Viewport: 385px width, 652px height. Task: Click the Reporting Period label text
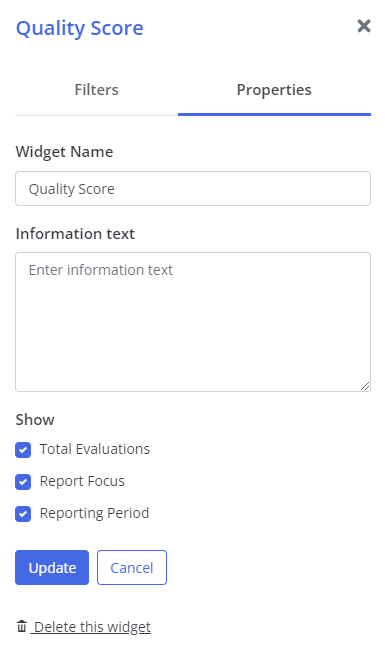coord(94,513)
